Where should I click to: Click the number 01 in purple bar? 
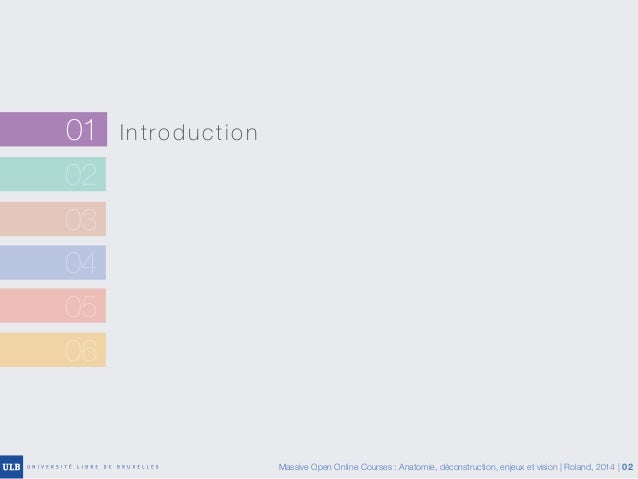(81, 130)
